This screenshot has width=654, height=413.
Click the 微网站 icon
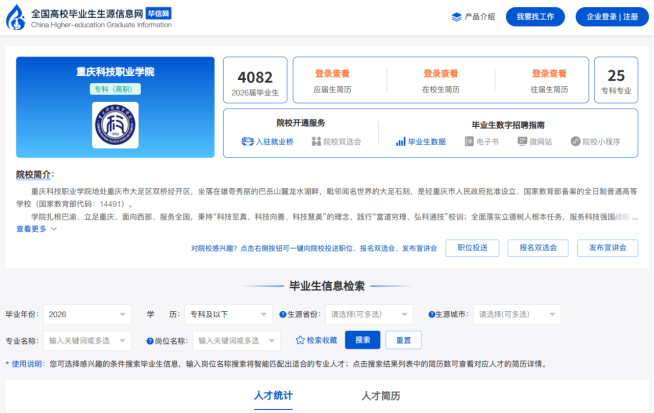(522, 142)
